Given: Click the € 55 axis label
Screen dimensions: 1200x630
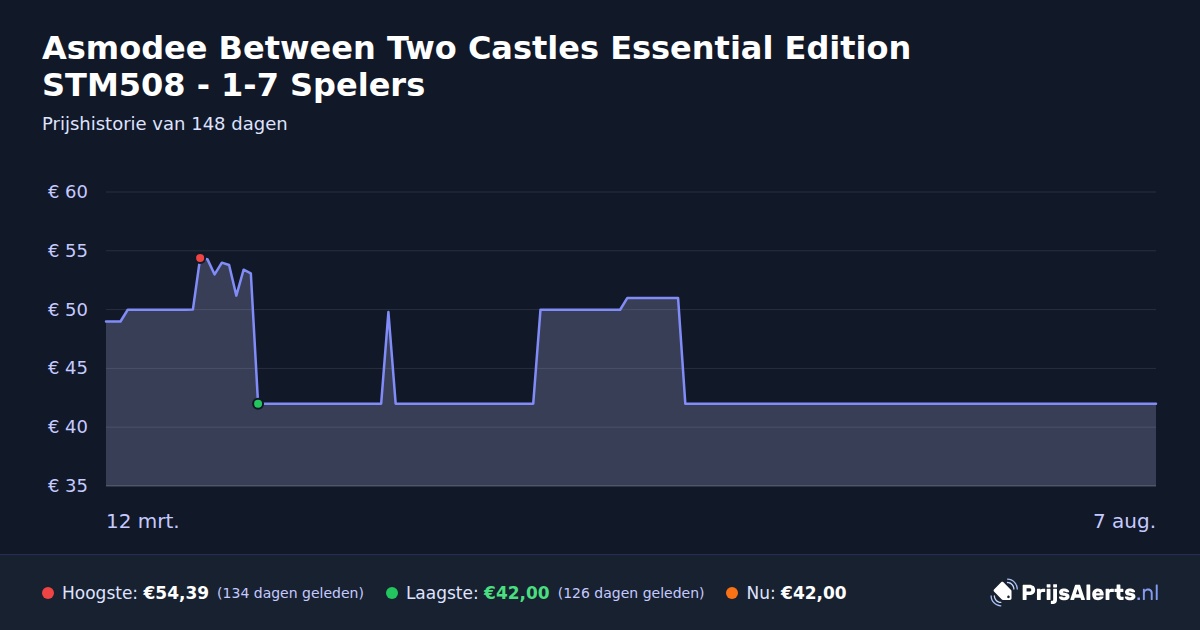Looking at the screenshot, I should coord(68,251).
